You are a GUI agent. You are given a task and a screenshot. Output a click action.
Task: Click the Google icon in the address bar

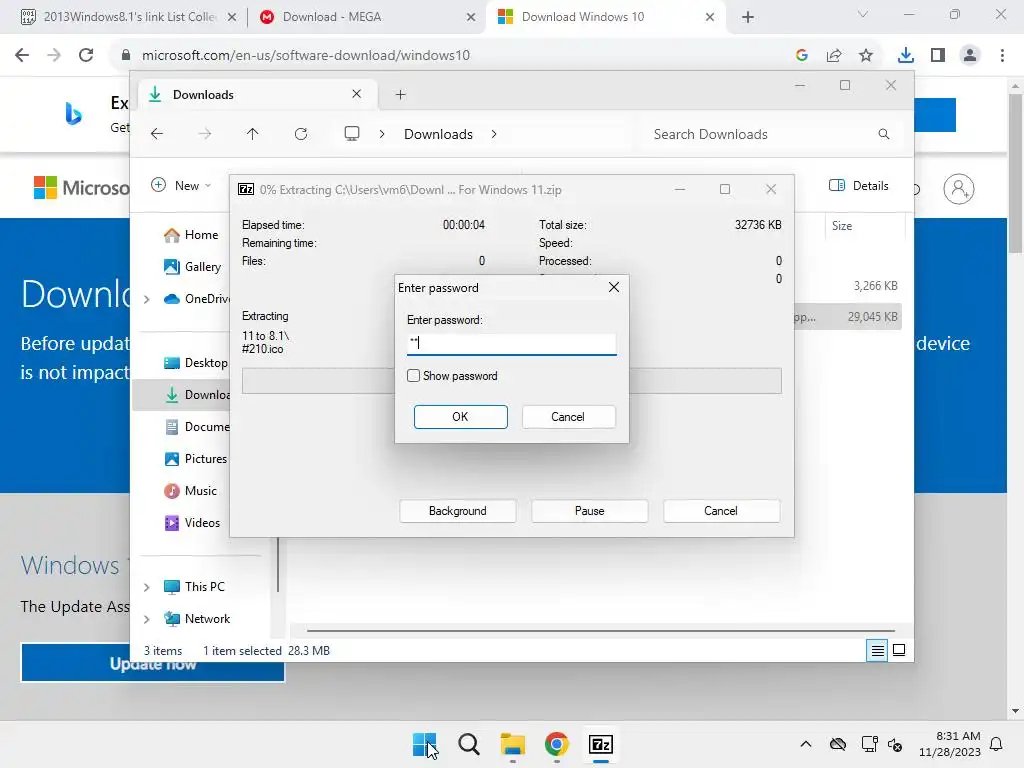tap(802, 56)
